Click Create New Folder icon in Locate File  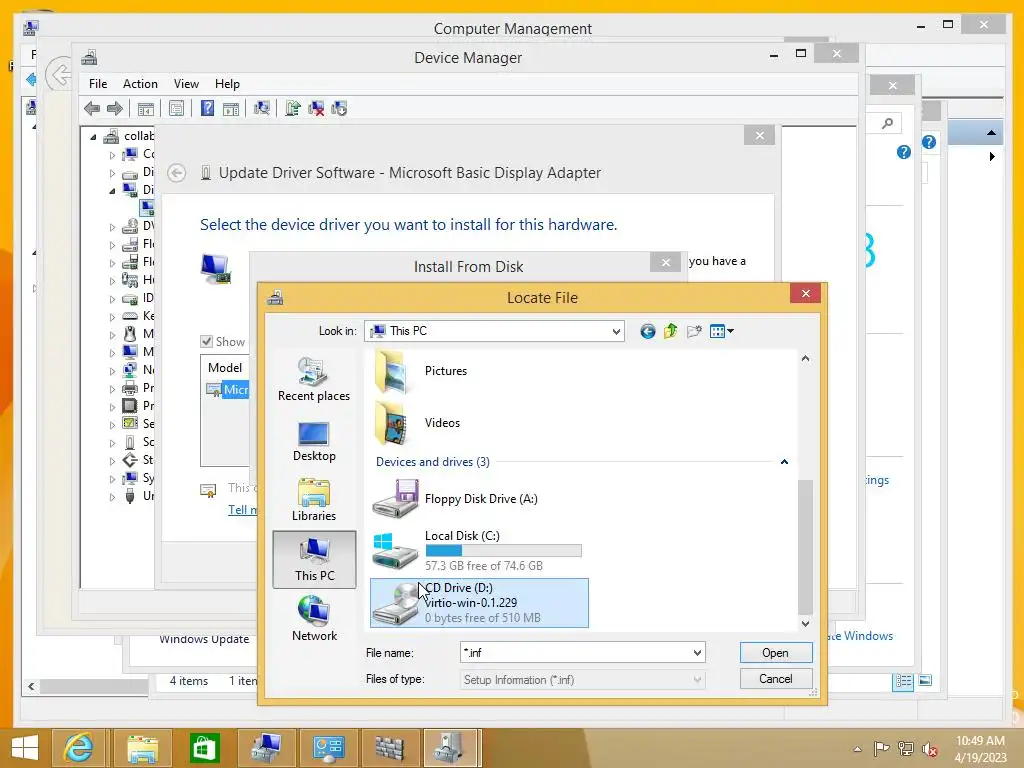[694, 331]
